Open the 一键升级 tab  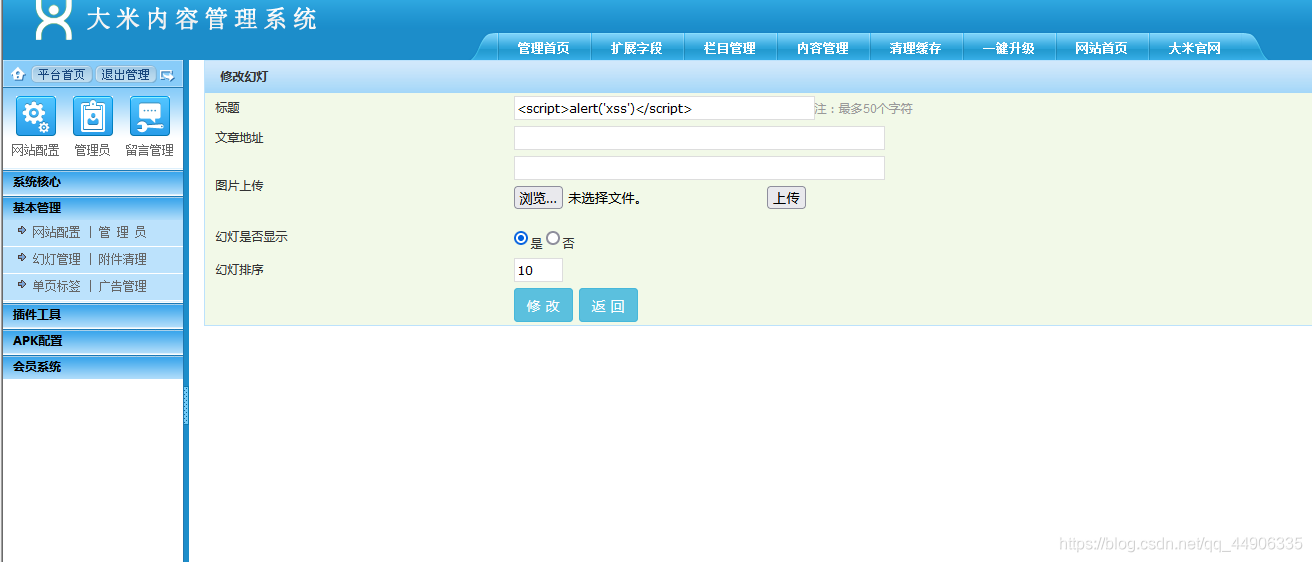click(x=1009, y=48)
